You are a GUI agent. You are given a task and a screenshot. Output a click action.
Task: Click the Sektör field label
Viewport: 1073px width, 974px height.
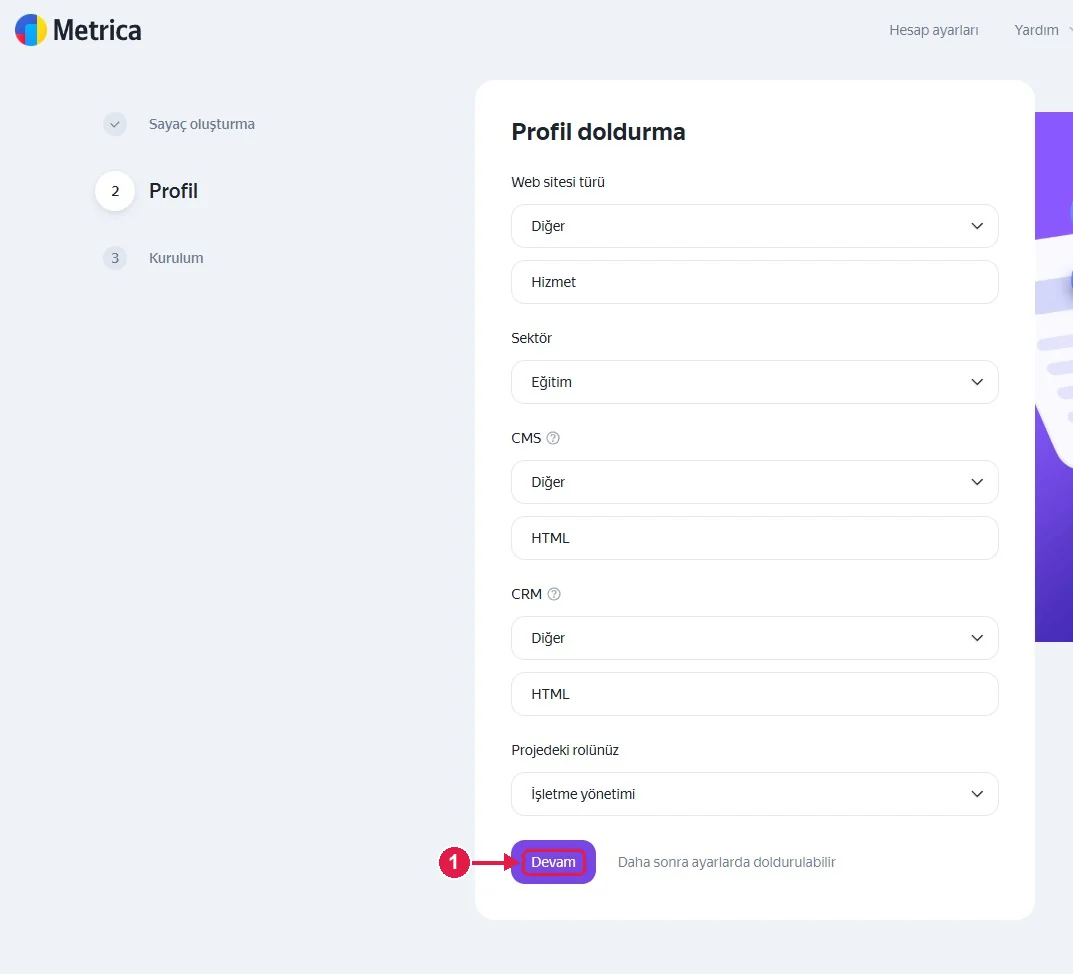(531, 338)
